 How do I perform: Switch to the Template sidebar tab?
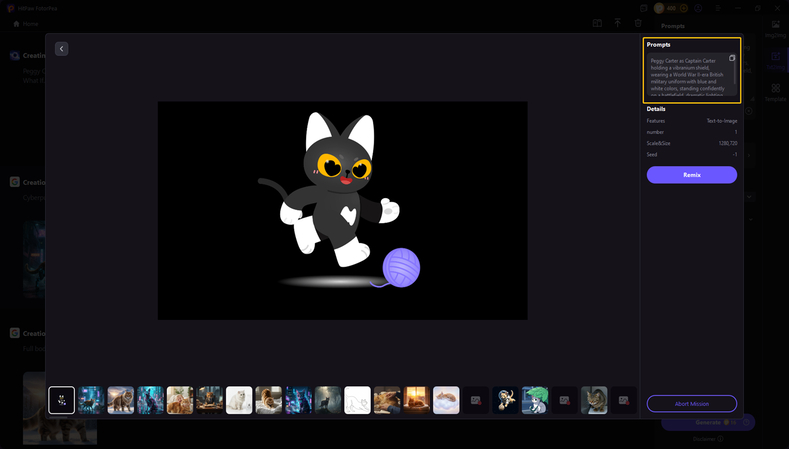click(775, 93)
